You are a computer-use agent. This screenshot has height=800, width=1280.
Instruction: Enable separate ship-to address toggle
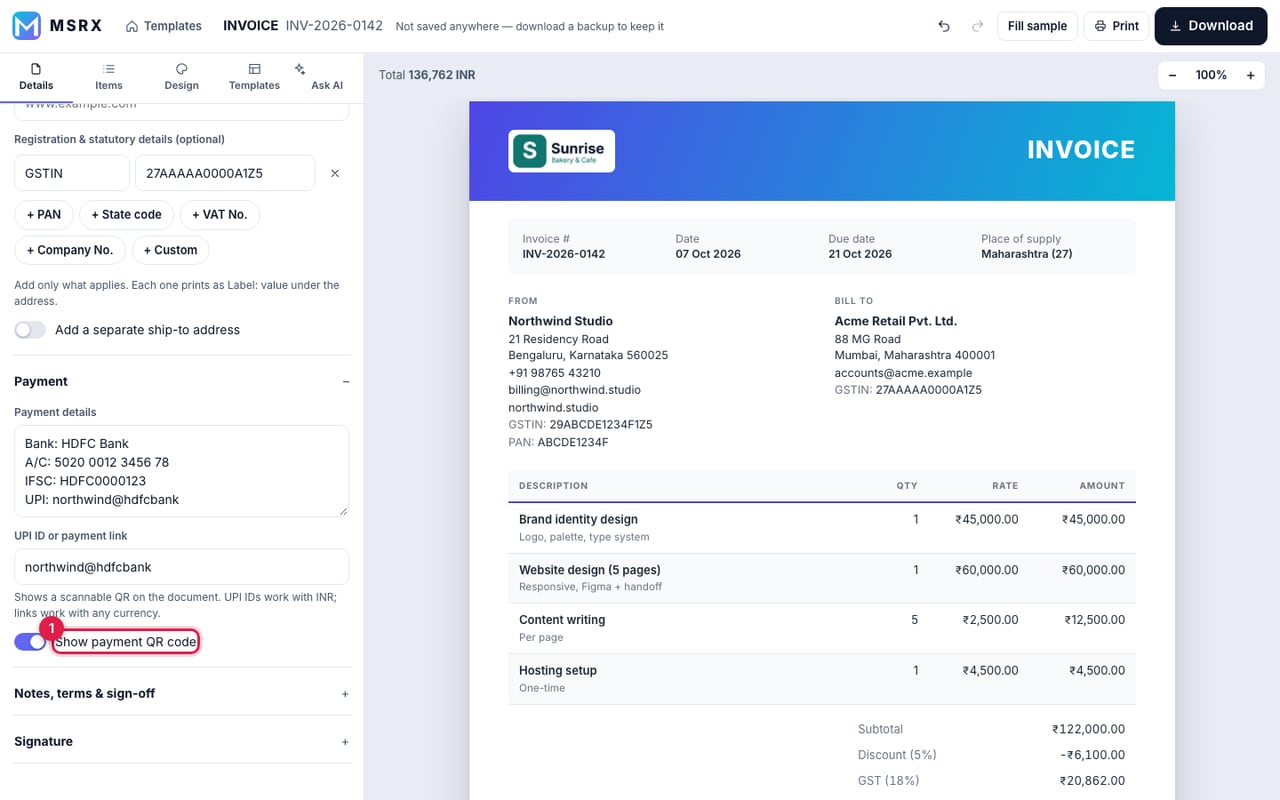(30, 330)
